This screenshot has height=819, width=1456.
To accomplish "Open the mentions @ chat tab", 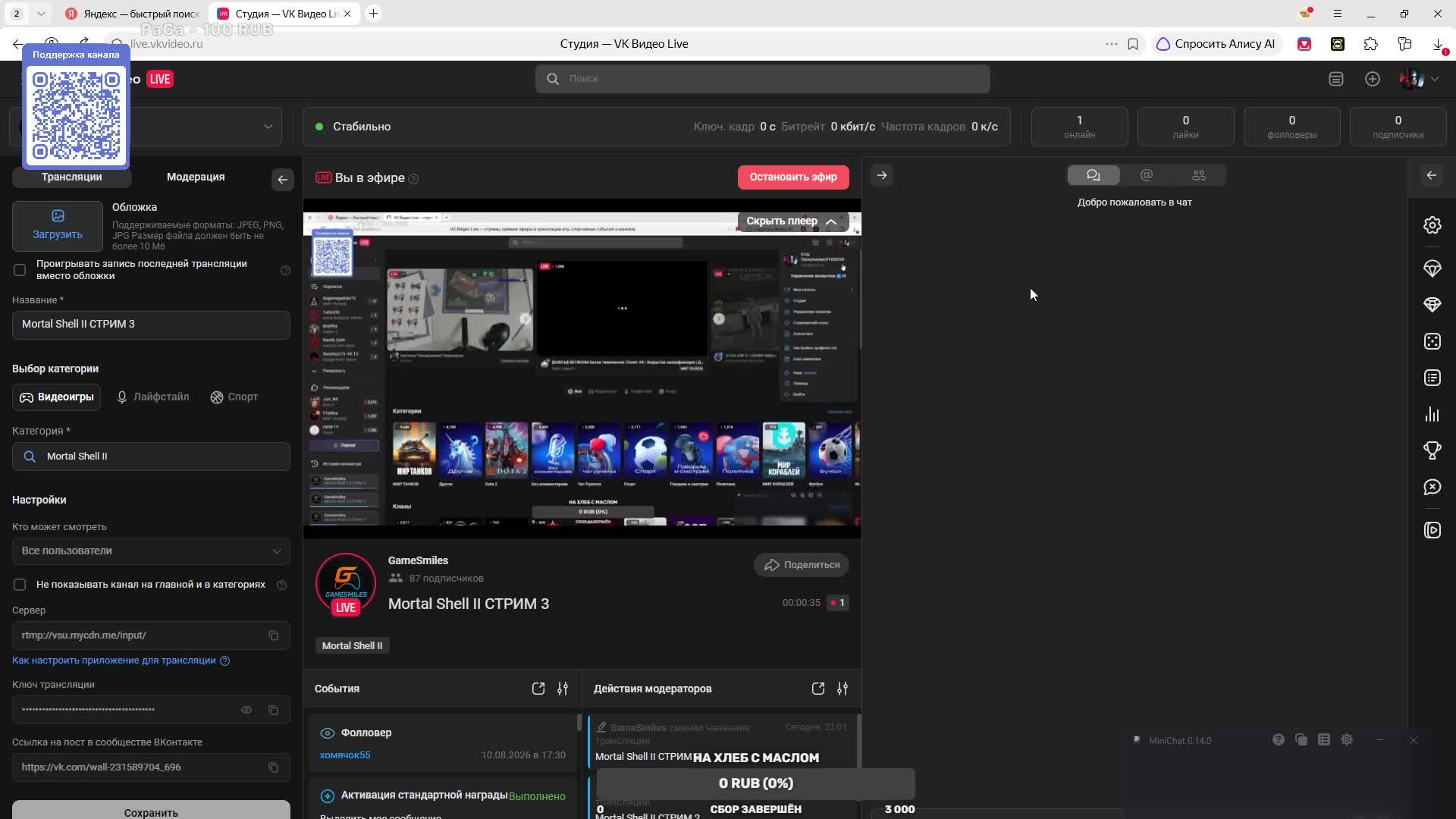I will (x=1147, y=175).
